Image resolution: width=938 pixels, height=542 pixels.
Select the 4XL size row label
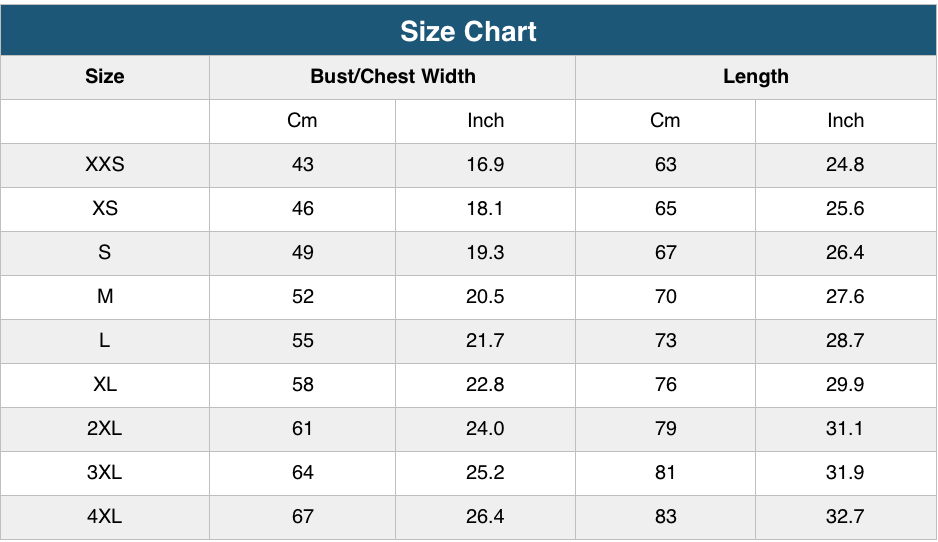coord(105,517)
